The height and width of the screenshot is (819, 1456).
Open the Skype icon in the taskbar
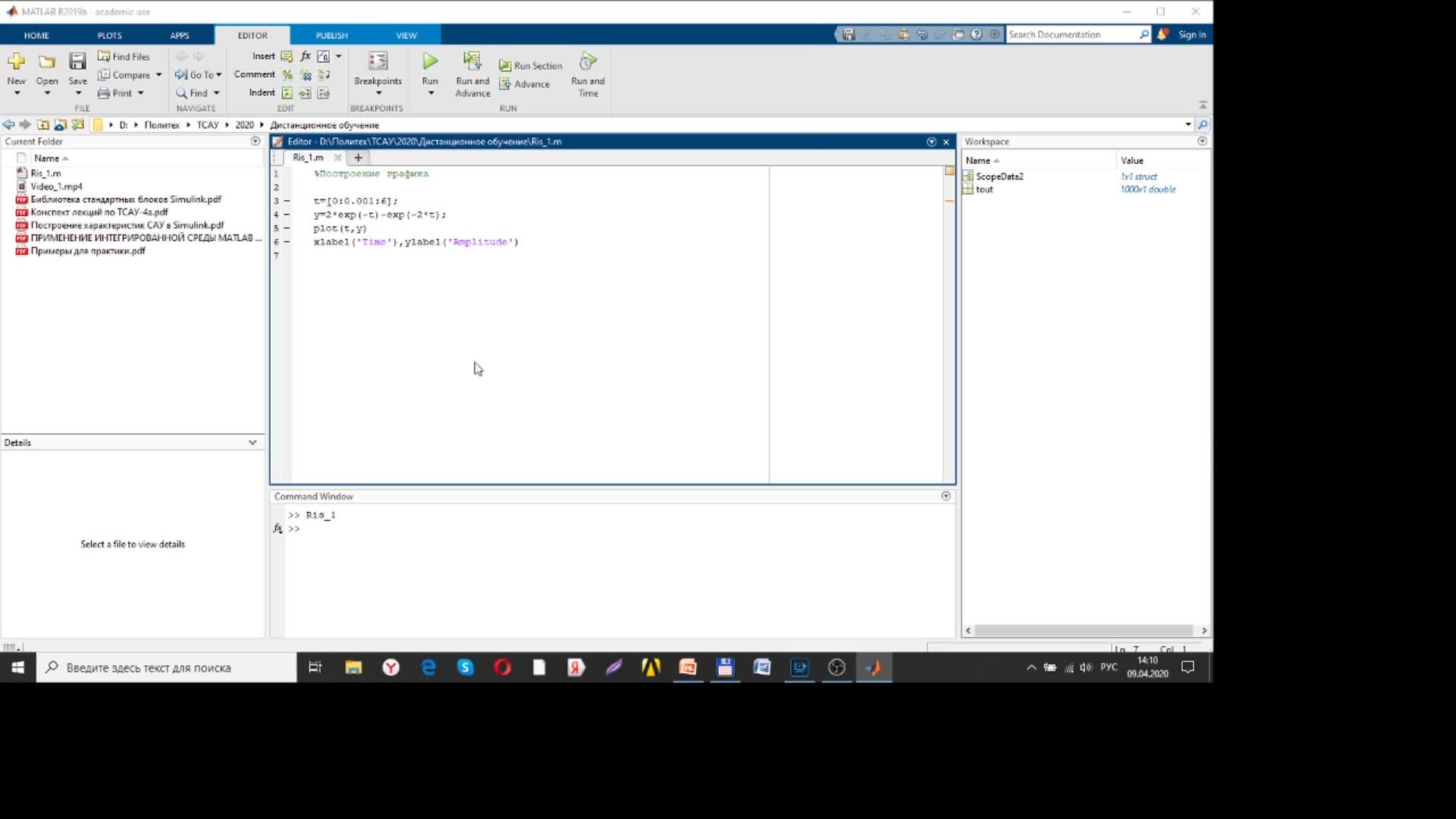(466, 667)
